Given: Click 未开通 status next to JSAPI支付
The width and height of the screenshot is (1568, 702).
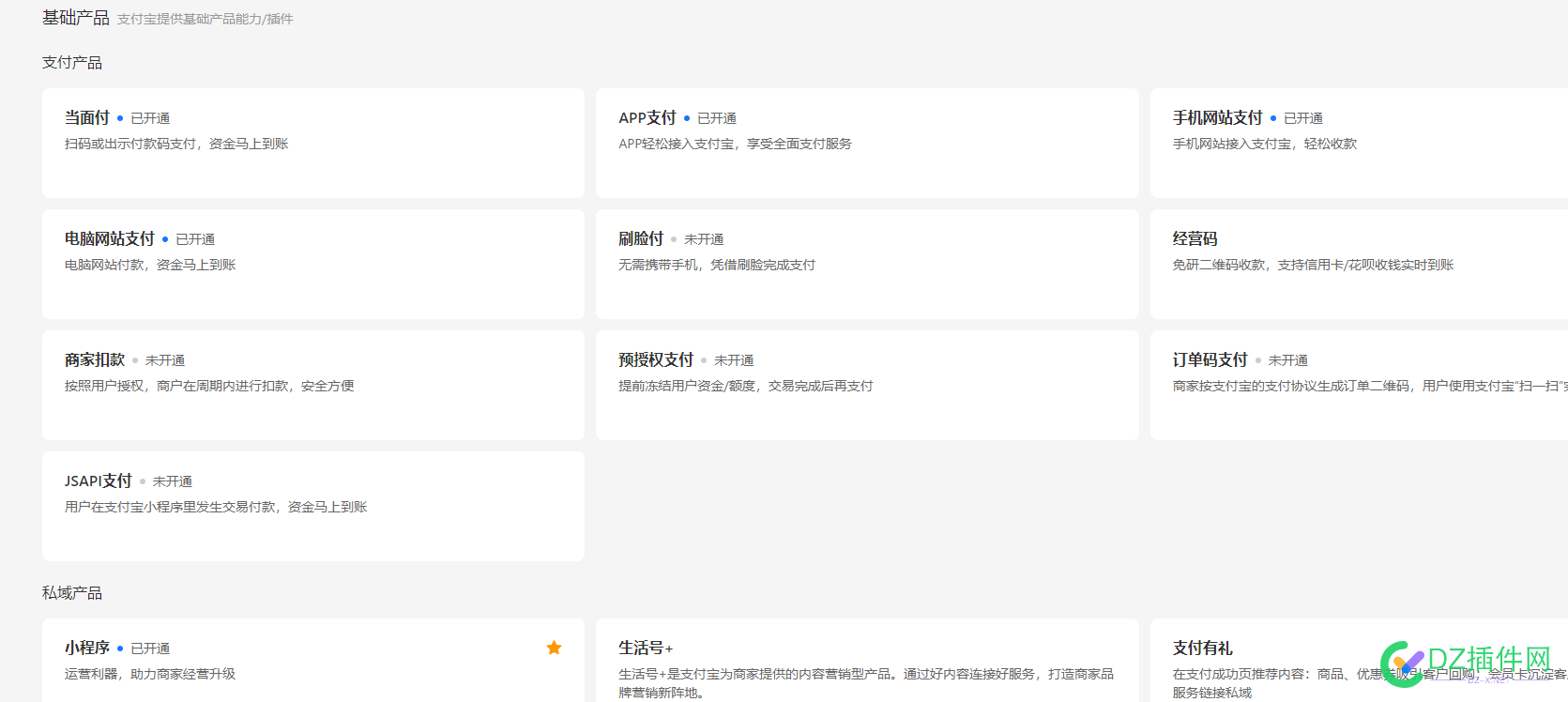Looking at the screenshot, I should [173, 481].
